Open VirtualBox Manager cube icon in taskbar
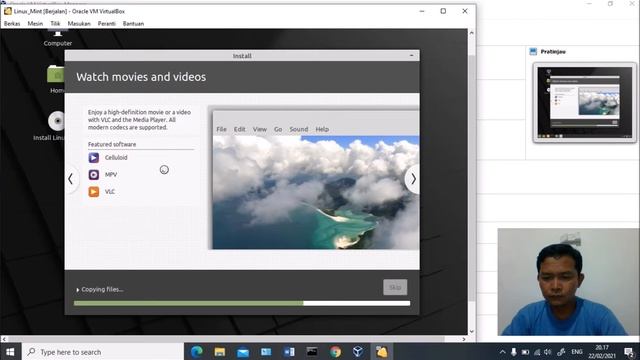Screen dimensions: 640x360 click(x=358, y=351)
